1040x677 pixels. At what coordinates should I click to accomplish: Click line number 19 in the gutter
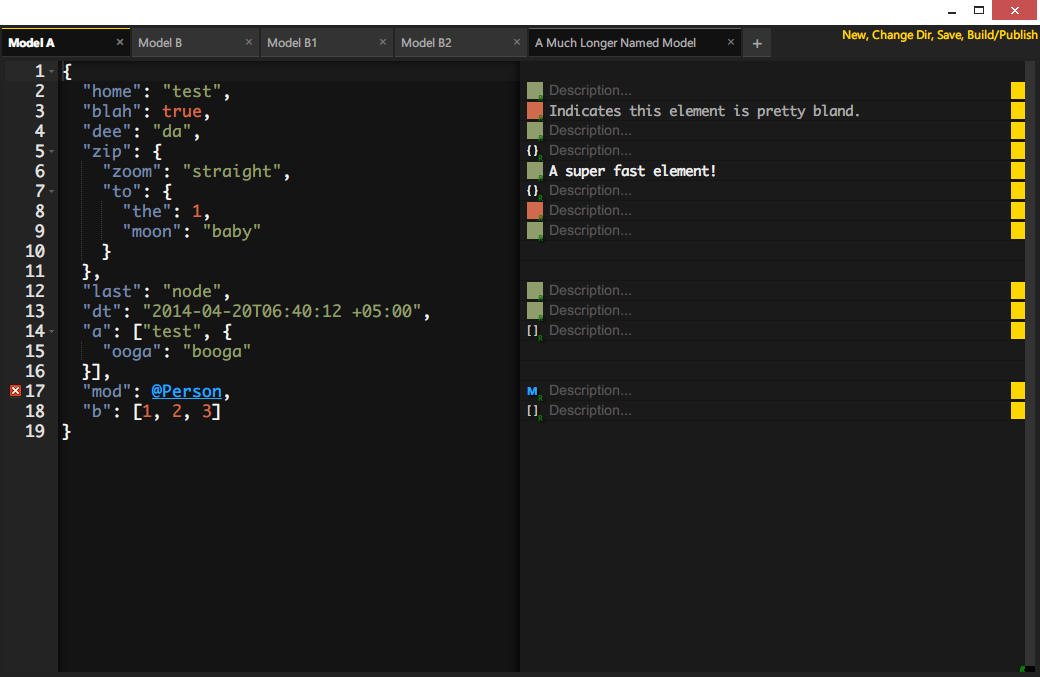click(34, 431)
